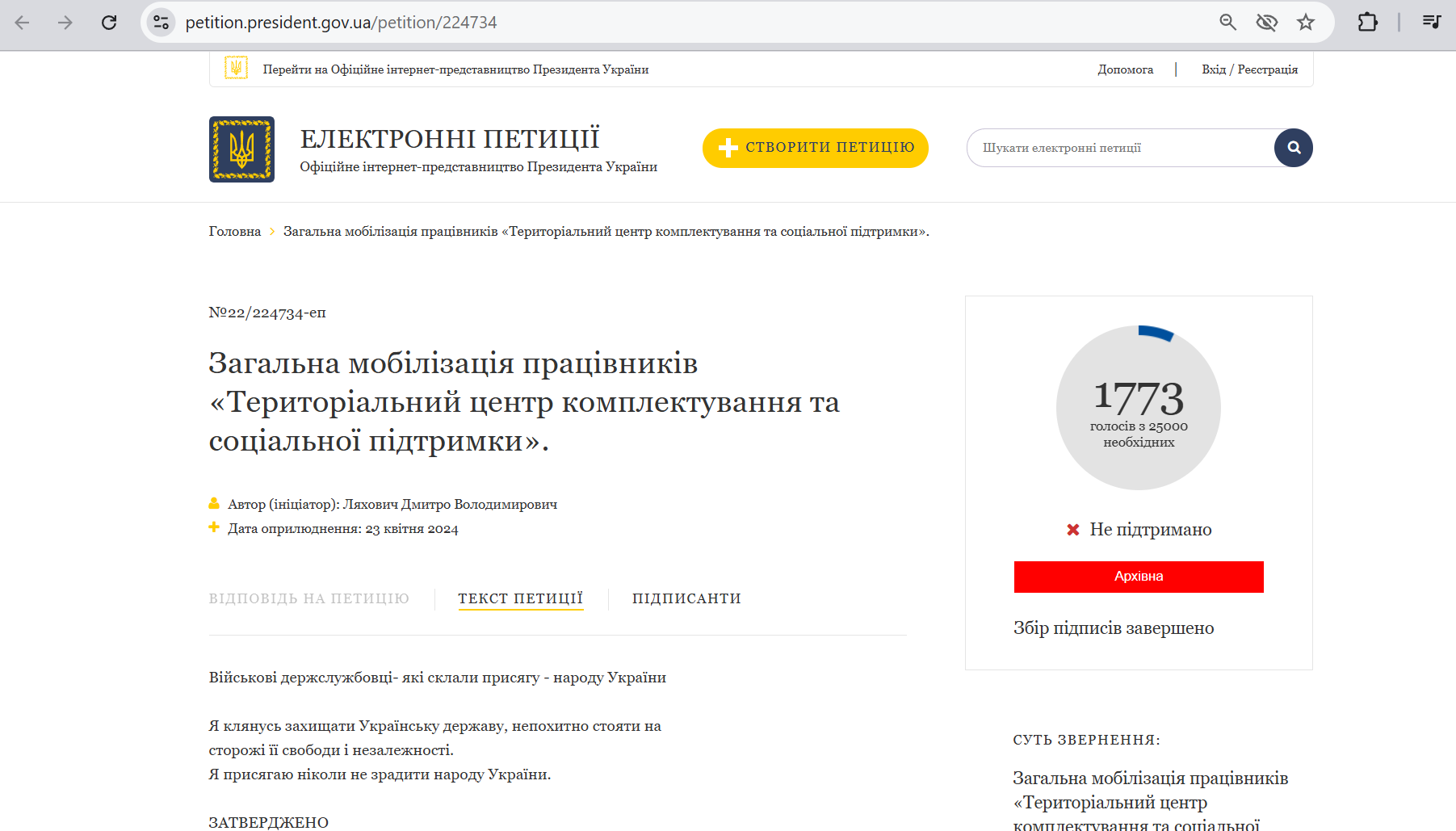Reload the page with refresh icon
The image size is (1456, 831).
pyautogui.click(x=109, y=23)
